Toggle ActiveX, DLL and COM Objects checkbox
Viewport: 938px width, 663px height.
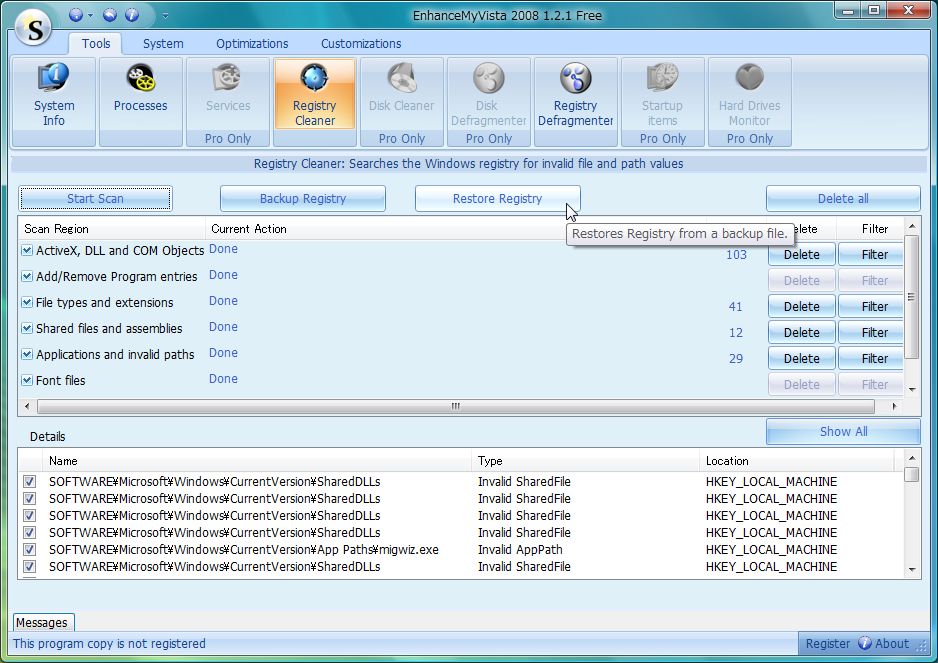click(x=27, y=250)
